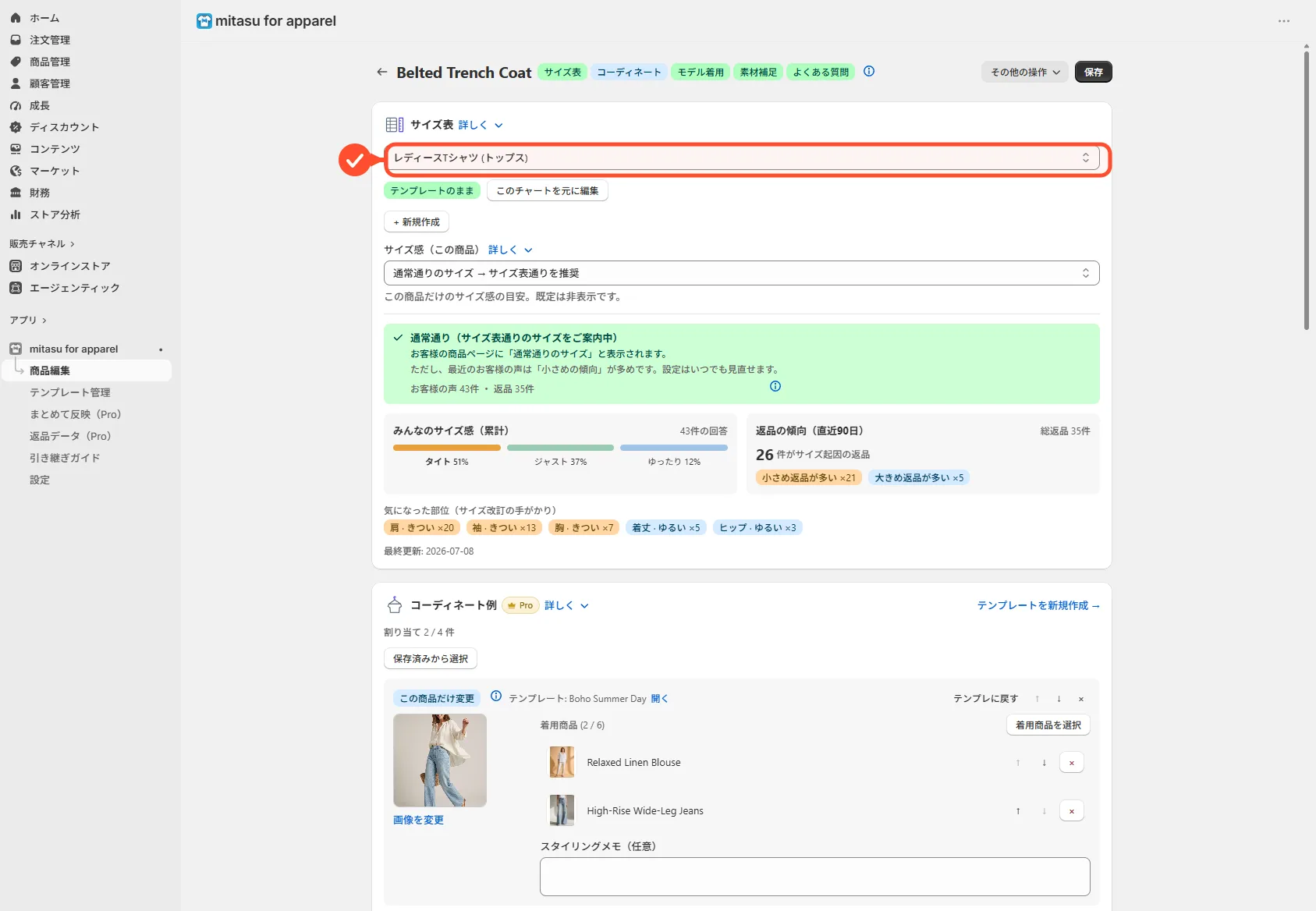The height and width of the screenshot is (911, 1316).
Task: Remove the Boho Summer Day outfit block
Action: (x=1080, y=699)
